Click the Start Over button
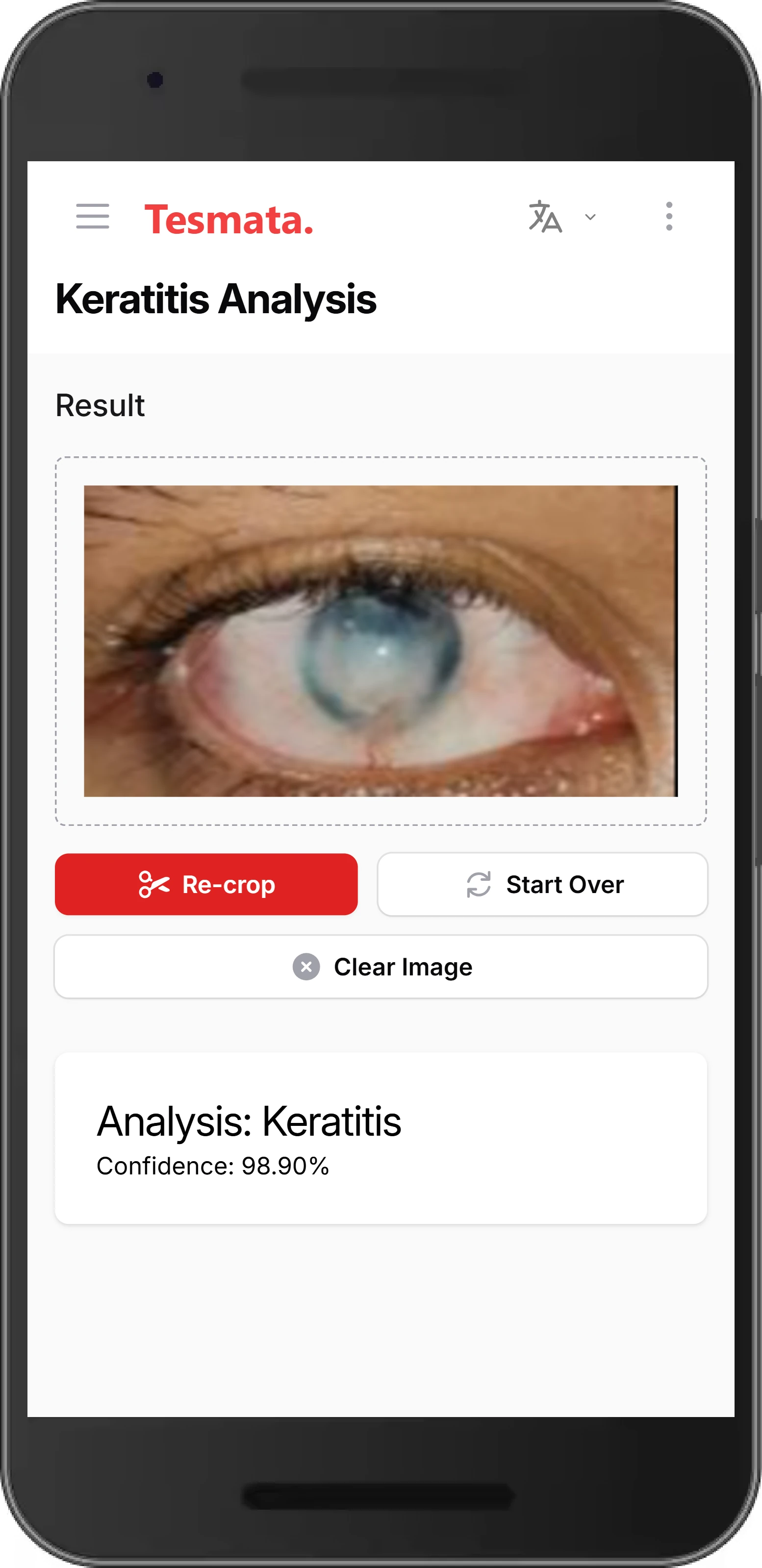 [543, 884]
